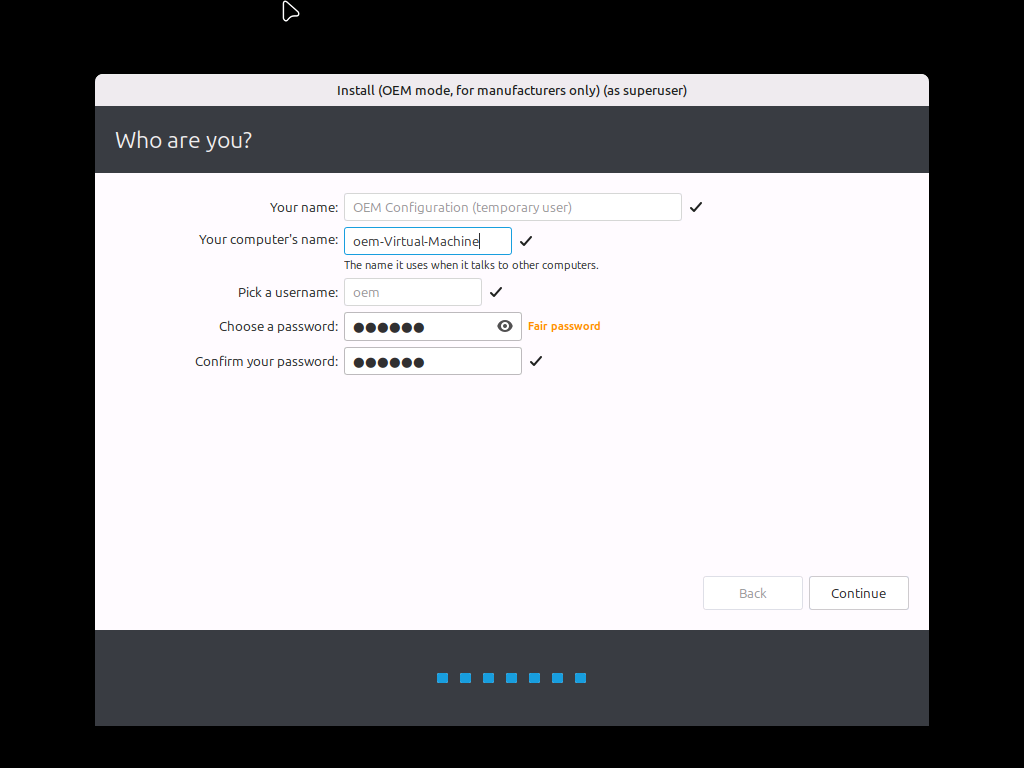Focus the Confirm your password field
1024x768 pixels.
click(432, 361)
